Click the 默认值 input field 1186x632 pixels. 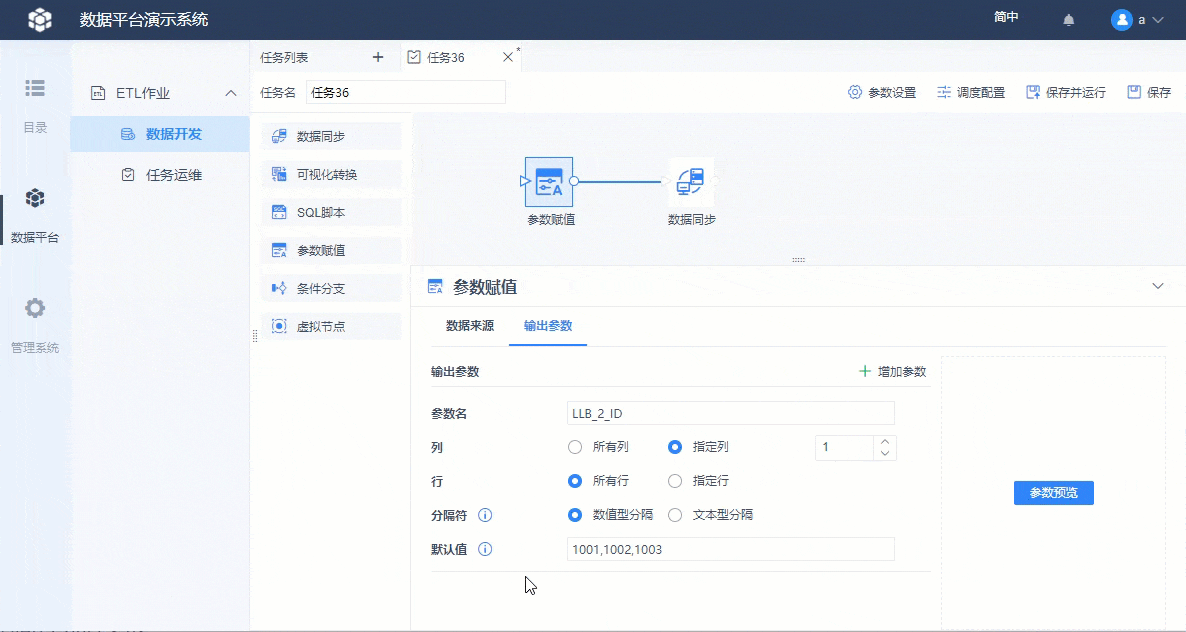click(731, 550)
